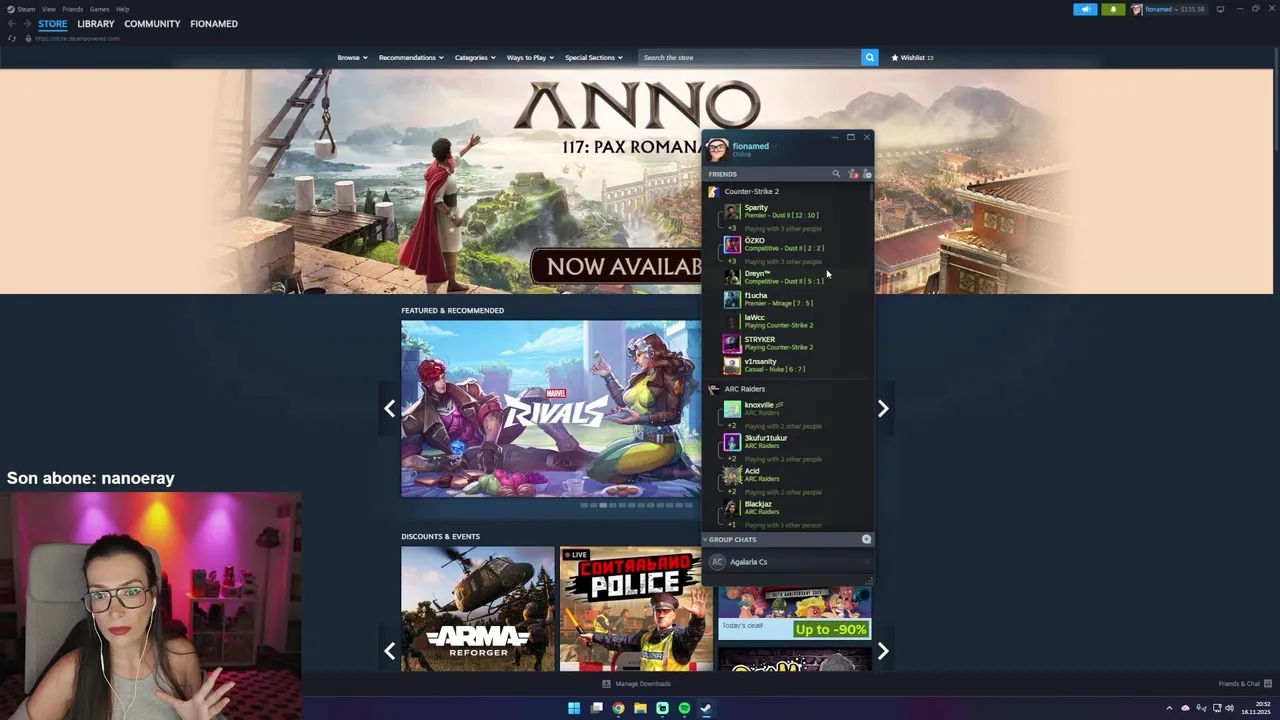Click Steam icon in the taskbar
1280x720 pixels.
[x=706, y=708]
